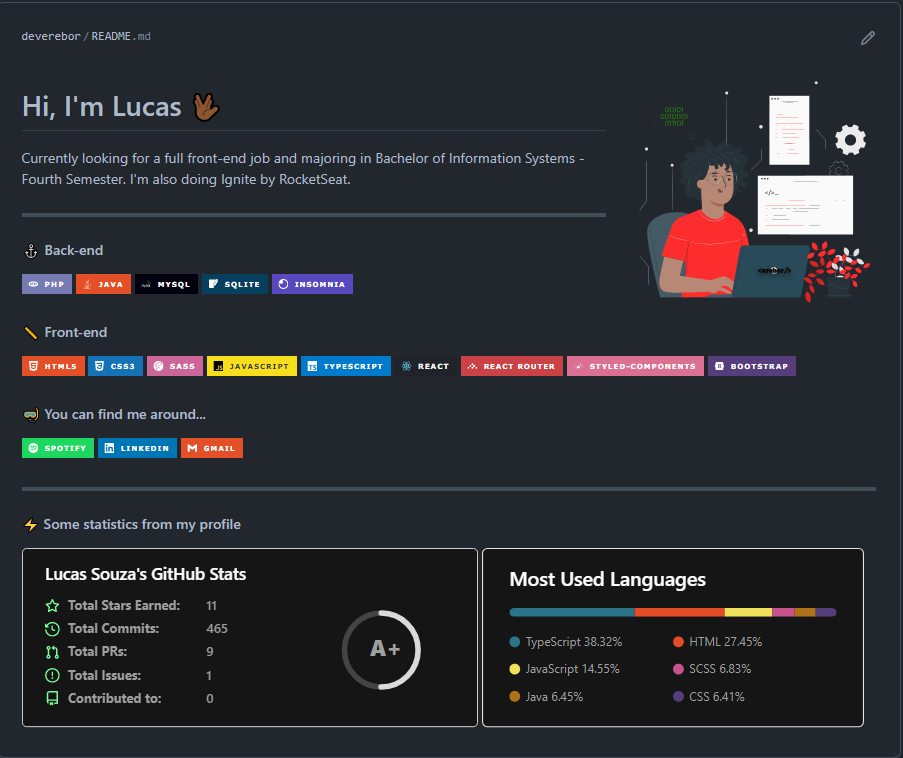903x758 pixels.
Task: Click the Java 6.45% legend entry
Action: (x=547, y=696)
